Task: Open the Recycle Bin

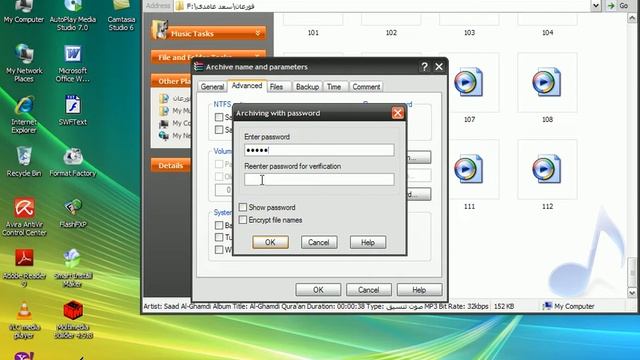Action: pos(24,162)
